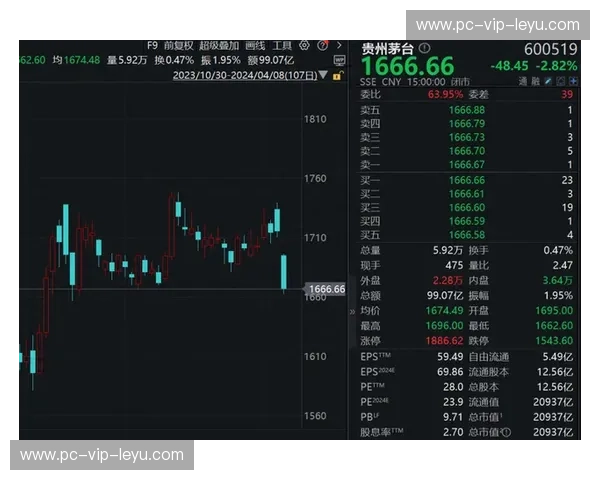Click 买一 bid price 1666.66
600x480 pixels.
[x=467, y=180]
